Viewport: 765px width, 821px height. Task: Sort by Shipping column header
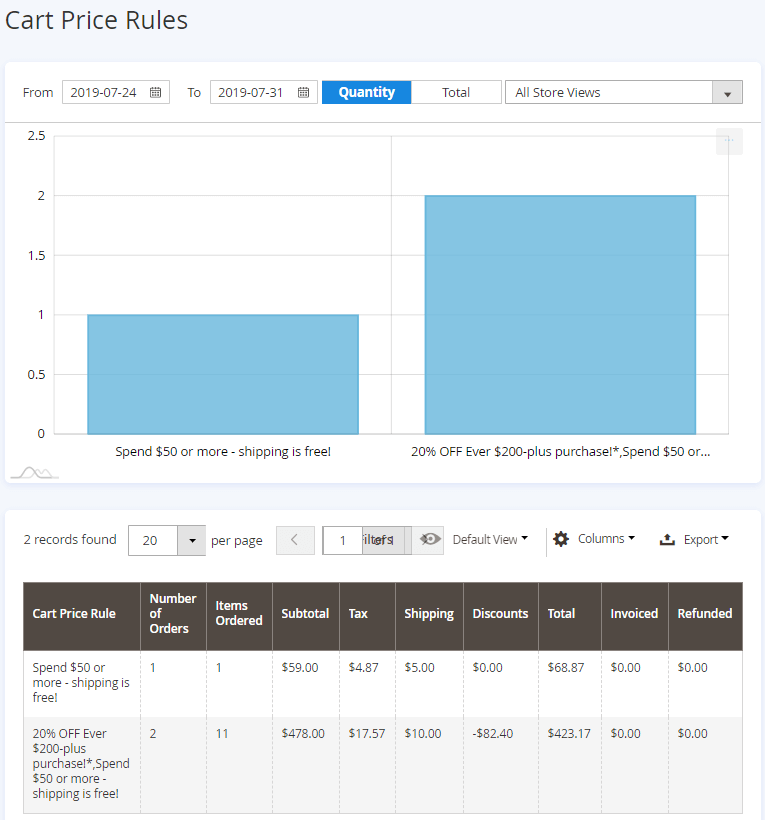429,614
